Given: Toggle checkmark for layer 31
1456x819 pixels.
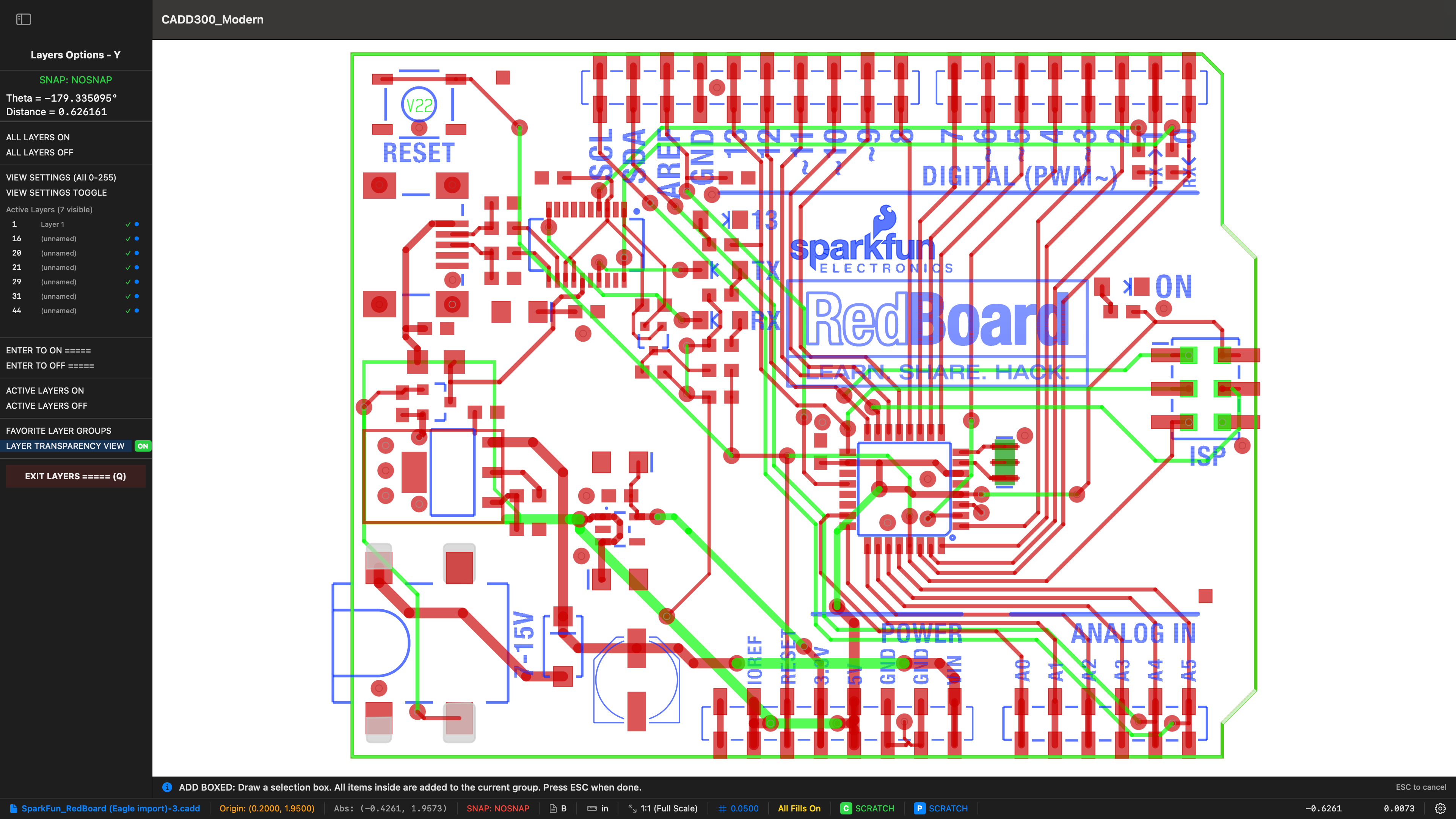Looking at the screenshot, I should point(128,296).
